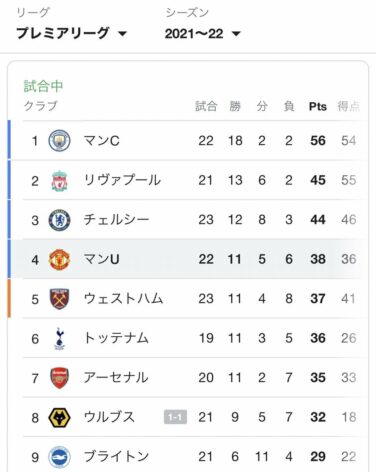Open the アーセナル team name
The height and width of the screenshot is (472, 376).
[x=116, y=377]
